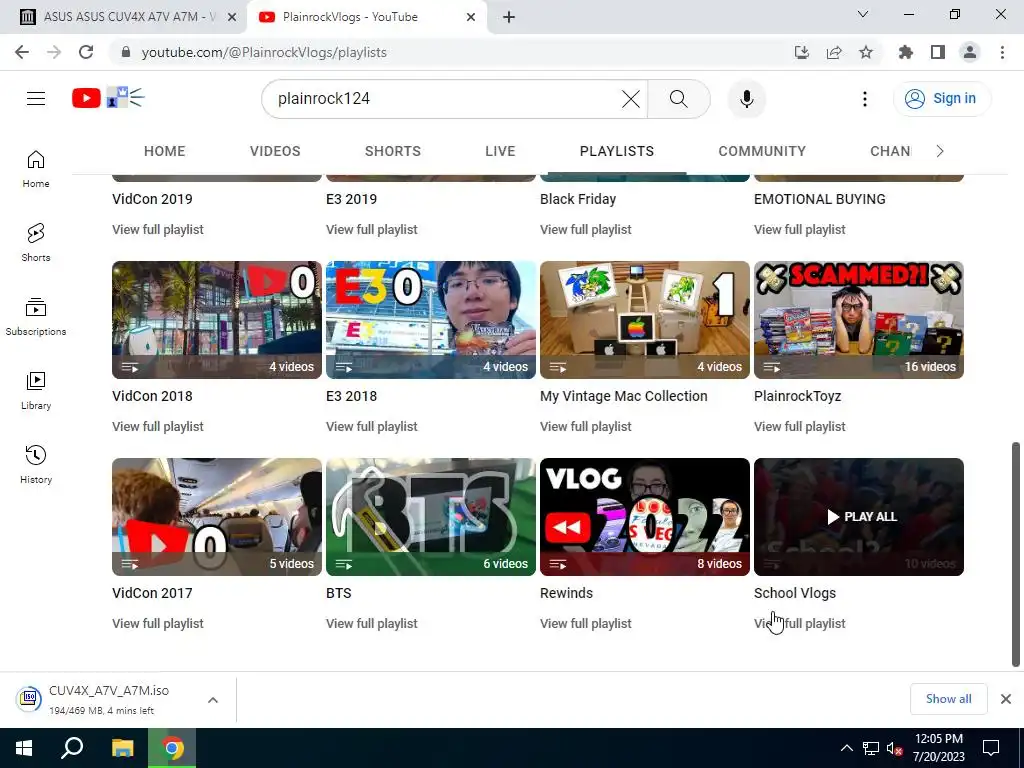The width and height of the screenshot is (1024, 768).
Task: Click the magnifier search button
Action: click(x=679, y=99)
